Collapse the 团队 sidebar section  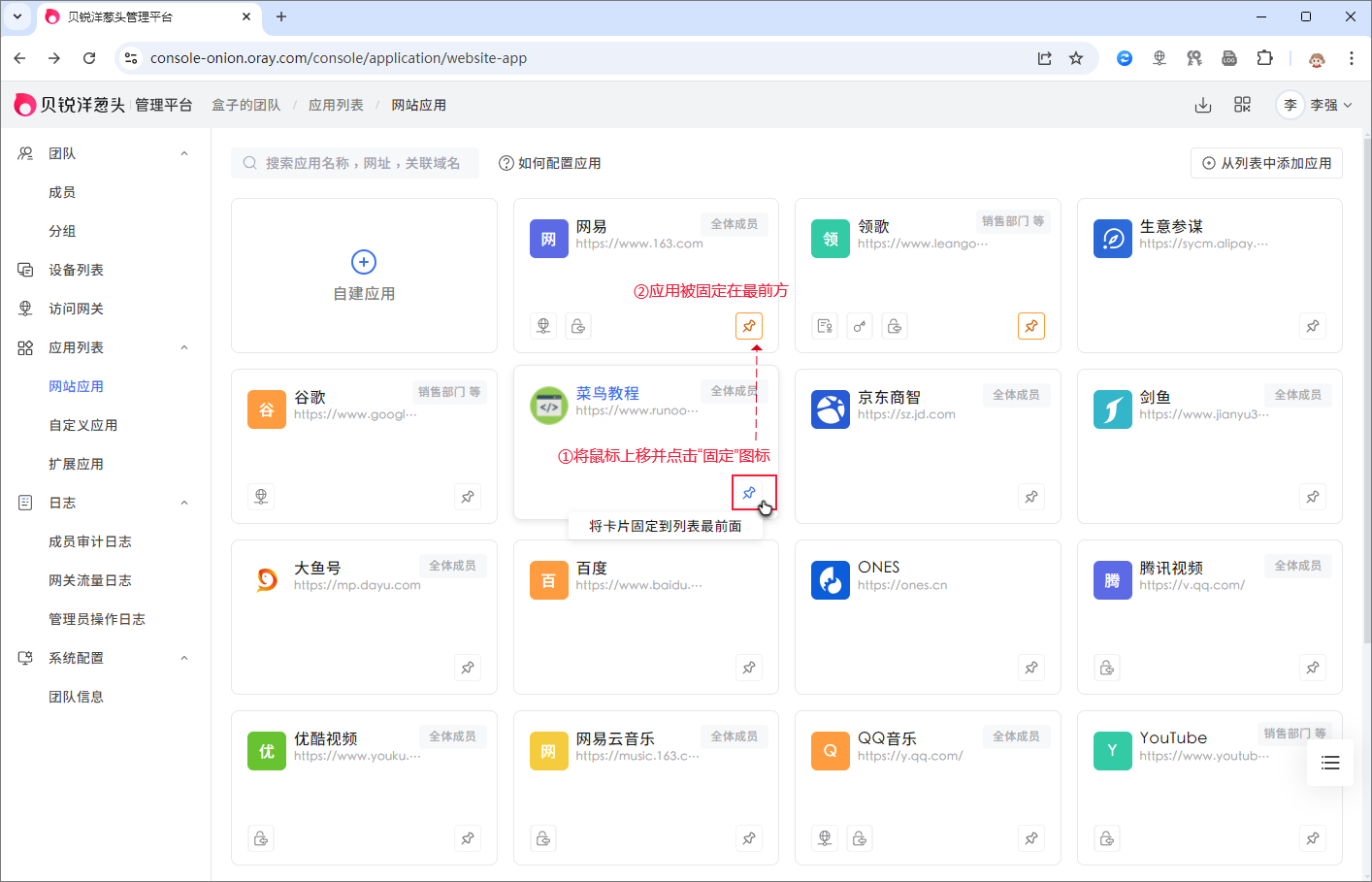tap(184, 153)
